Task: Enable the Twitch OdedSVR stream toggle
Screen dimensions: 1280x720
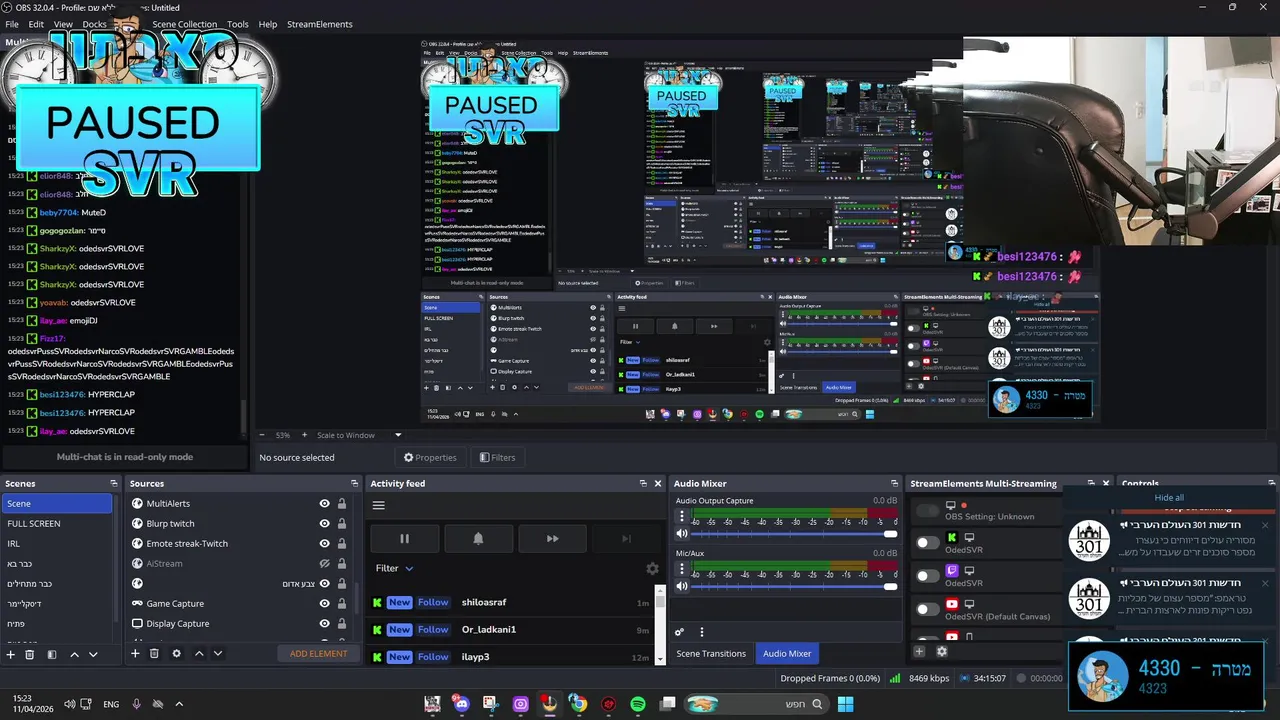Action: click(928, 576)
